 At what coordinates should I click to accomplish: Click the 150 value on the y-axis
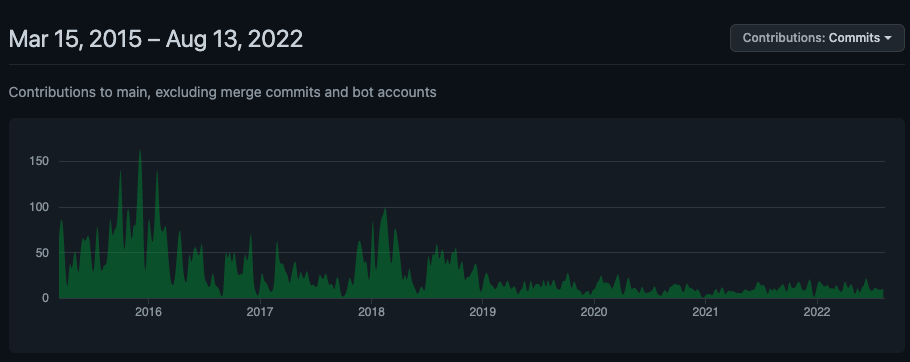pyautogui.click(x=38, y=161)
